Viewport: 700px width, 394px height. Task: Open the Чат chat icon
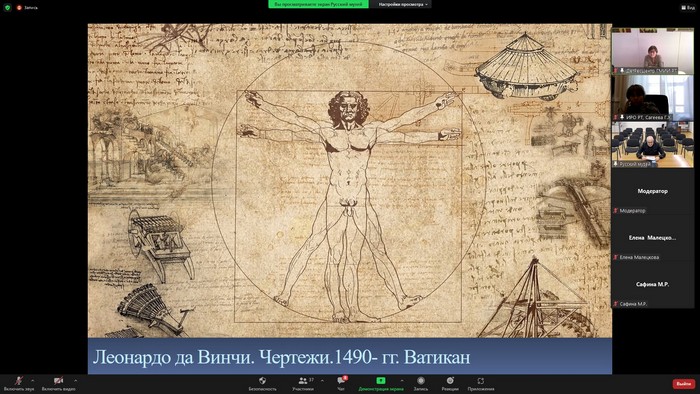coord(342,383)
